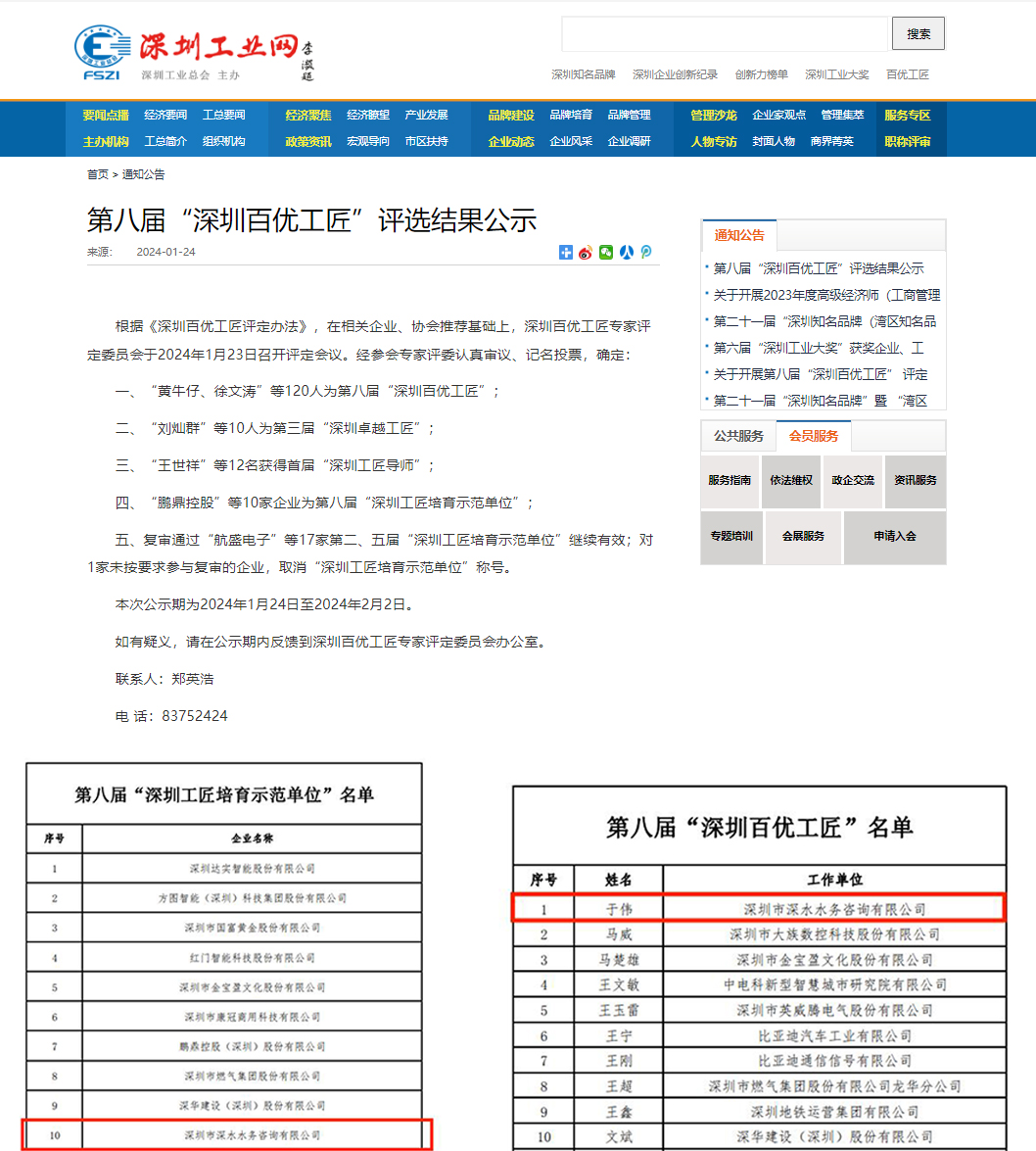The image size is (1036, 1151).
Task: Share article to Sina Weibo
Action: (x=586, y=253)
